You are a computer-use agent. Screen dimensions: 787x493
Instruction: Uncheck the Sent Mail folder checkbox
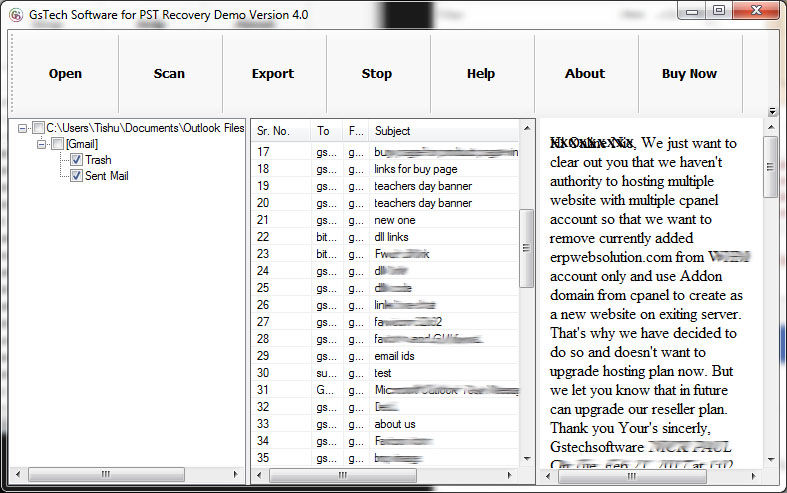76,176
